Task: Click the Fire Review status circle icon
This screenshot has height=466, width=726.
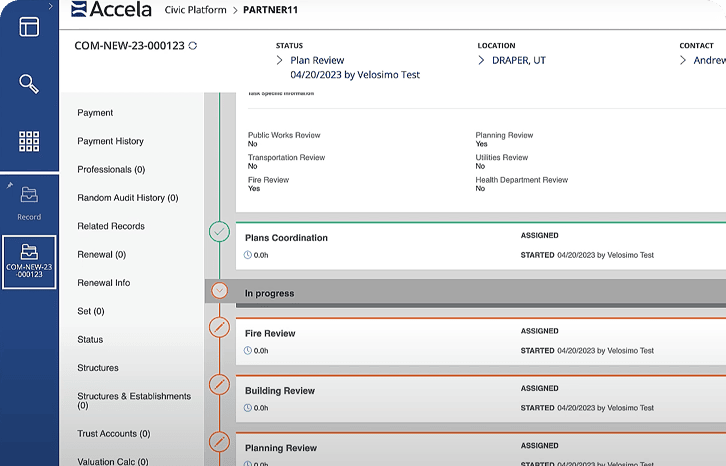Action: click(x=219, y=328)
